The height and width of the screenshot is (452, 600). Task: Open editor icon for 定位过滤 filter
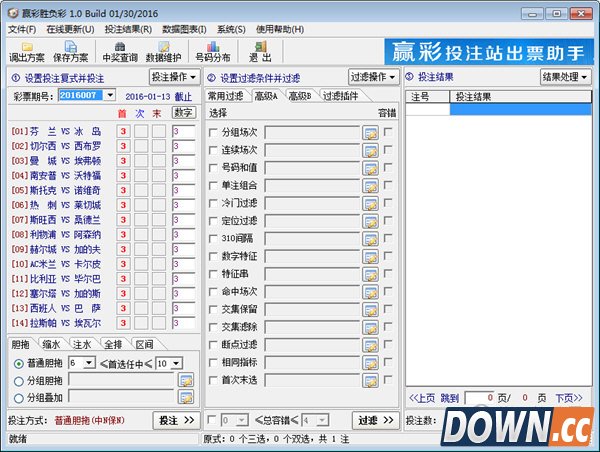tap(370, 222)
